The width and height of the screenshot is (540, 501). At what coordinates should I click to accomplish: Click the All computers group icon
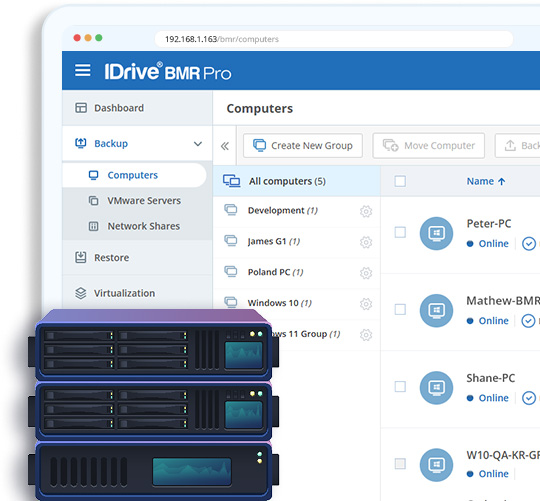click(x=231, y=181)
